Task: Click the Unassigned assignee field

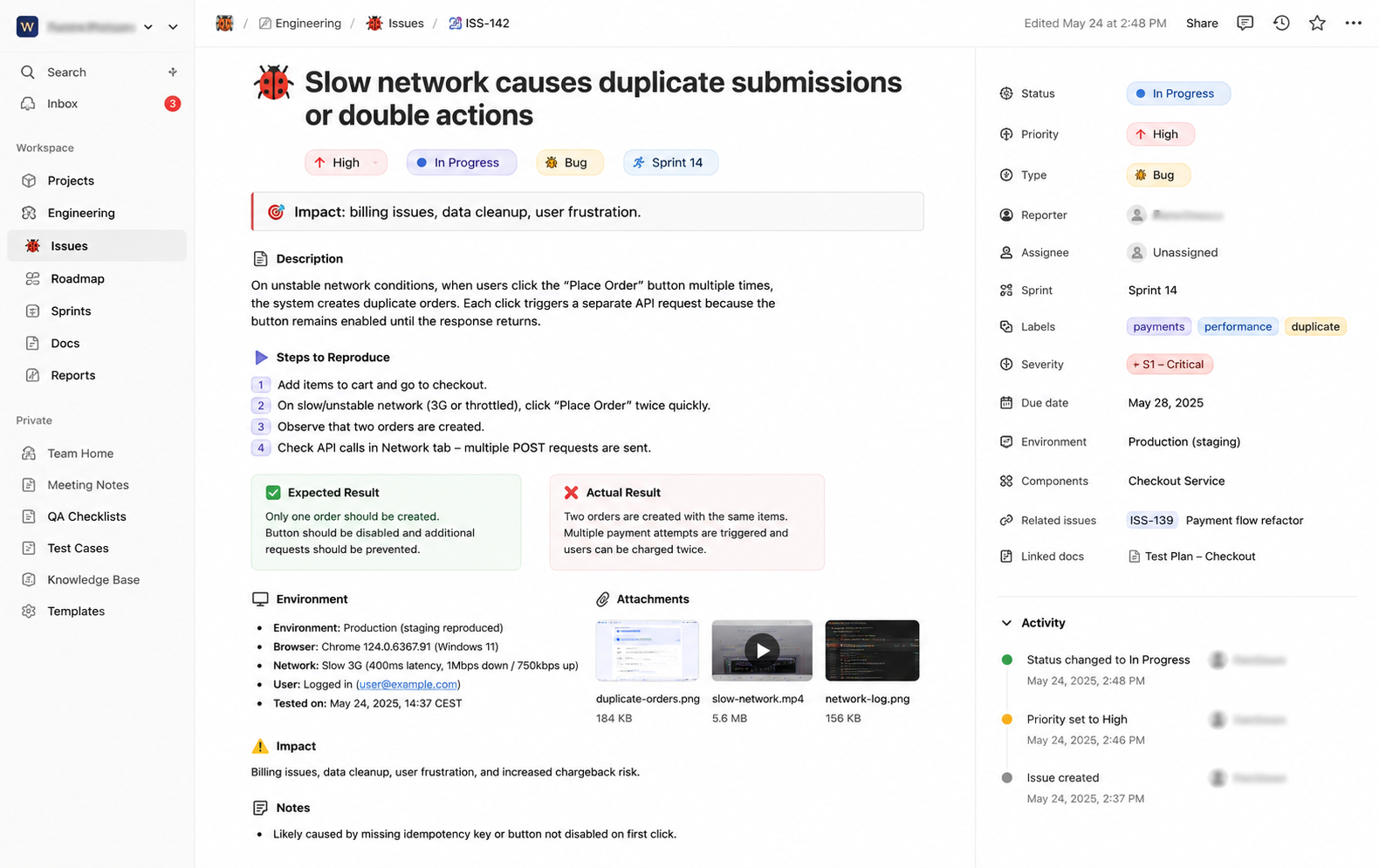Action: pyautogui.click(x=1173, y=253)
